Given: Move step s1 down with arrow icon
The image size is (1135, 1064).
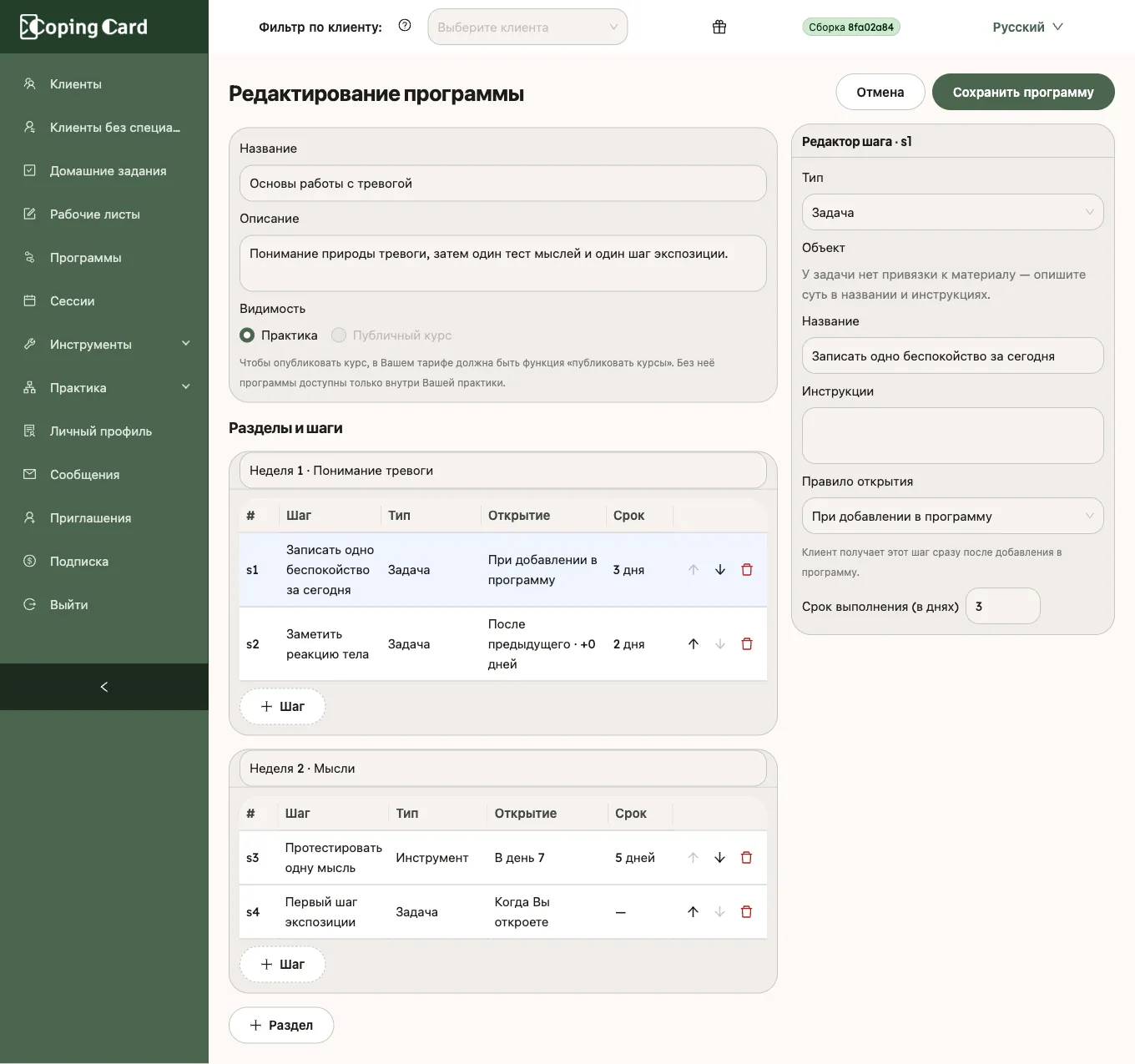Looking at the screenshot, I should [x=720, y=570].
